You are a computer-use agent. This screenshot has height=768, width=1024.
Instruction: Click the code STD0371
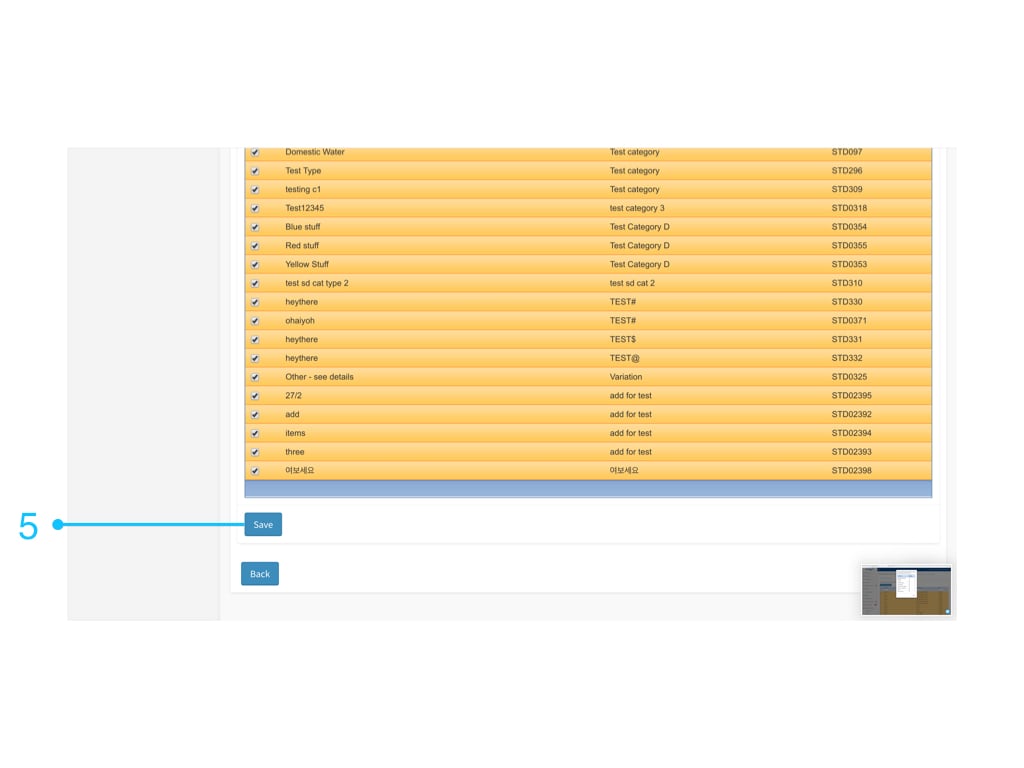click(x=849, y=321)
